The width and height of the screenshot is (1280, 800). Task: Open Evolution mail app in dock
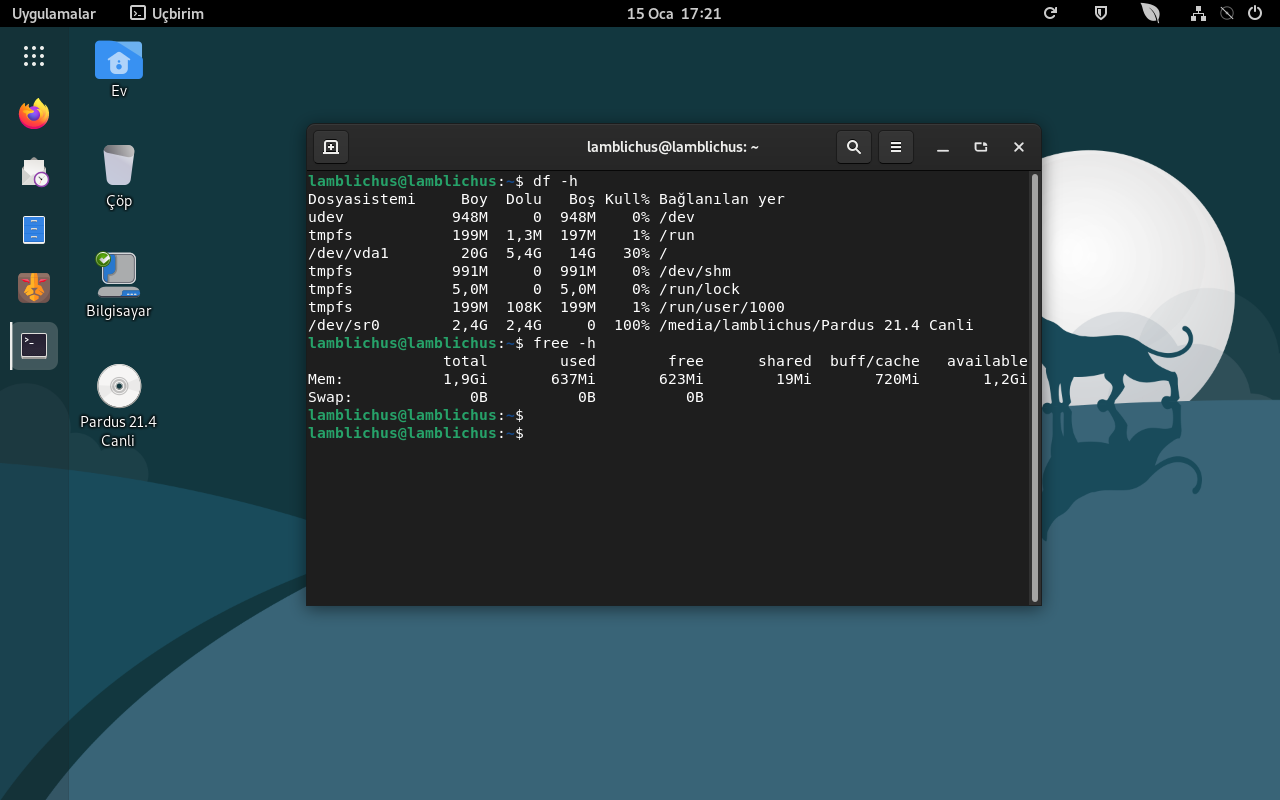34,172
